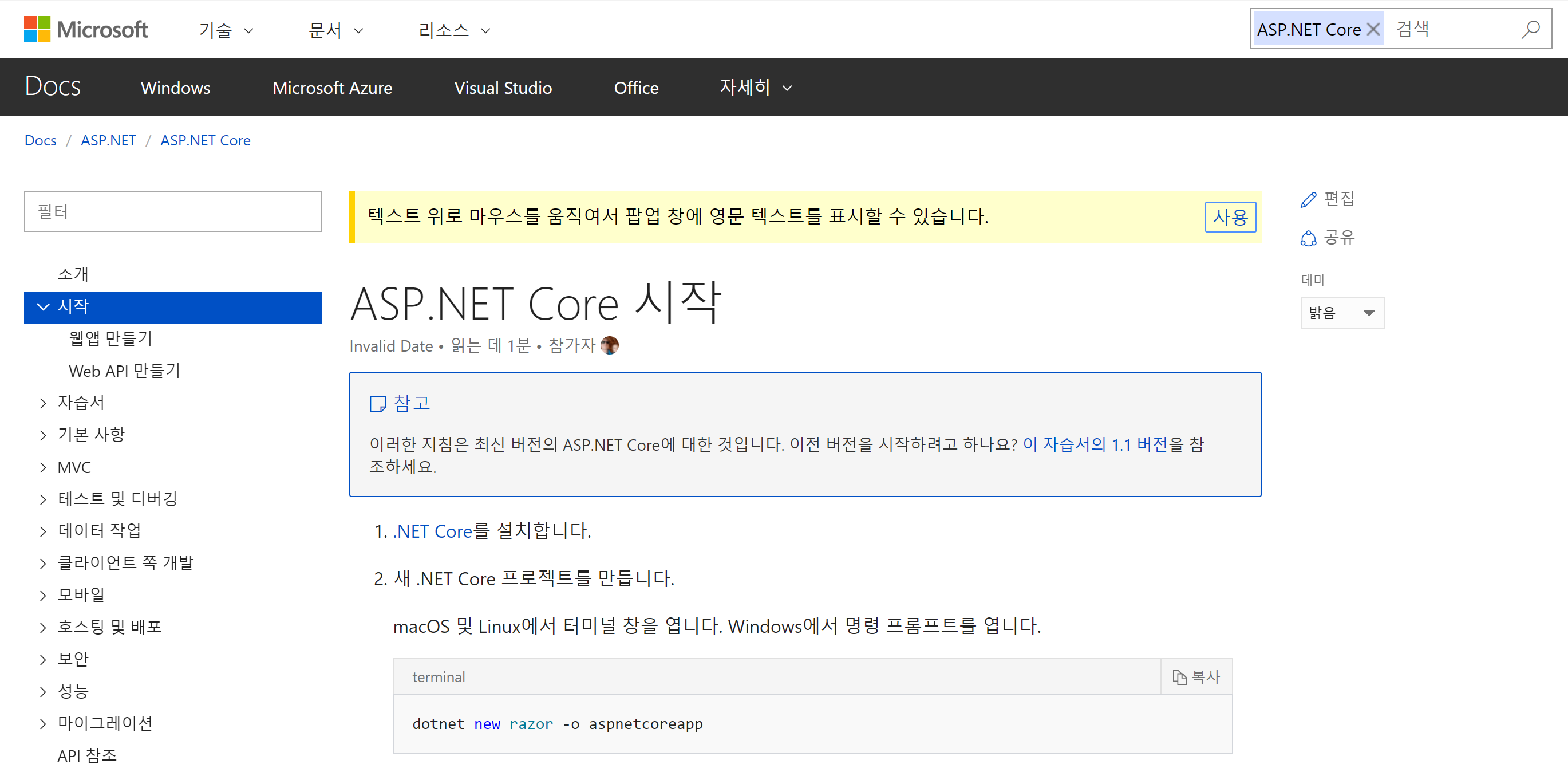The image size is (1568, 768).
Task: Click the 편집 pencil icon
Action: (1308, 199)
